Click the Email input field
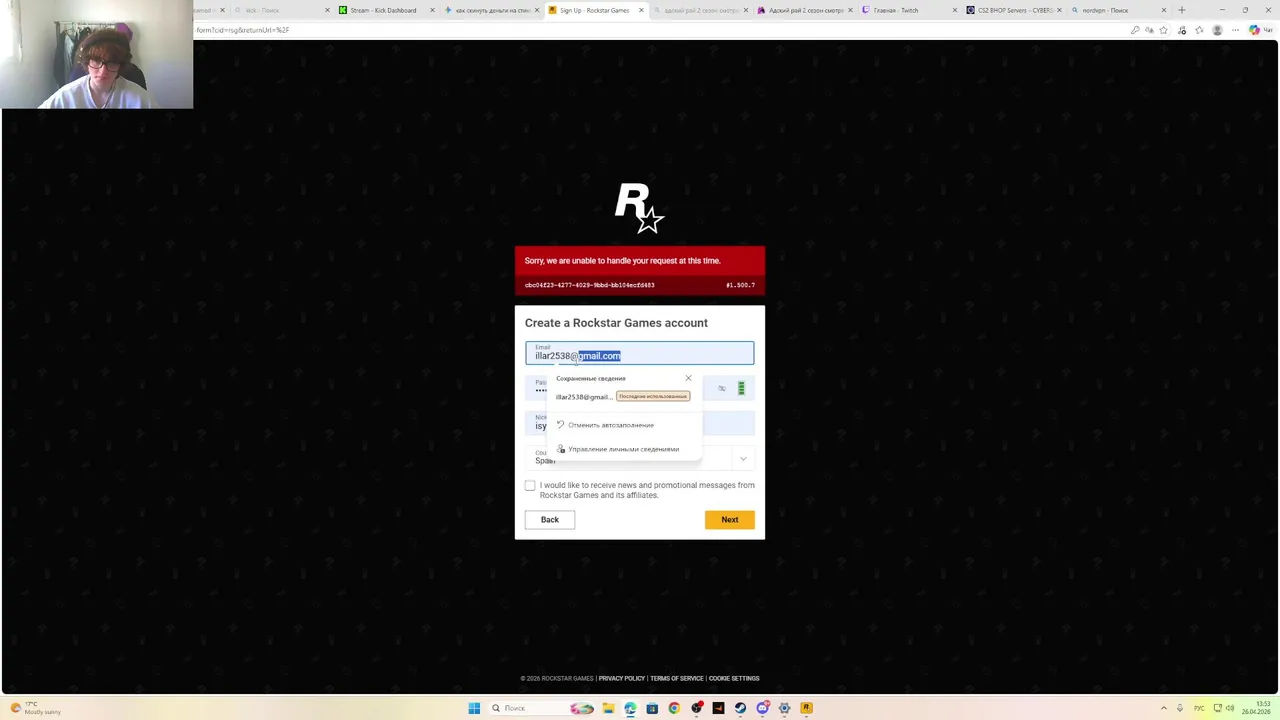Screen dimensions: 1280x720 [x=640, y=353]
